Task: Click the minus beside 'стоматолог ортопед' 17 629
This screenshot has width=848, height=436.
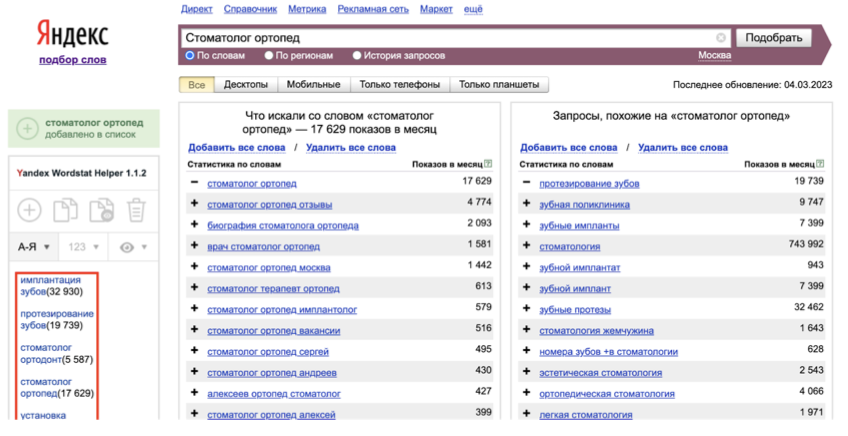Action: [x=195, y=182]
